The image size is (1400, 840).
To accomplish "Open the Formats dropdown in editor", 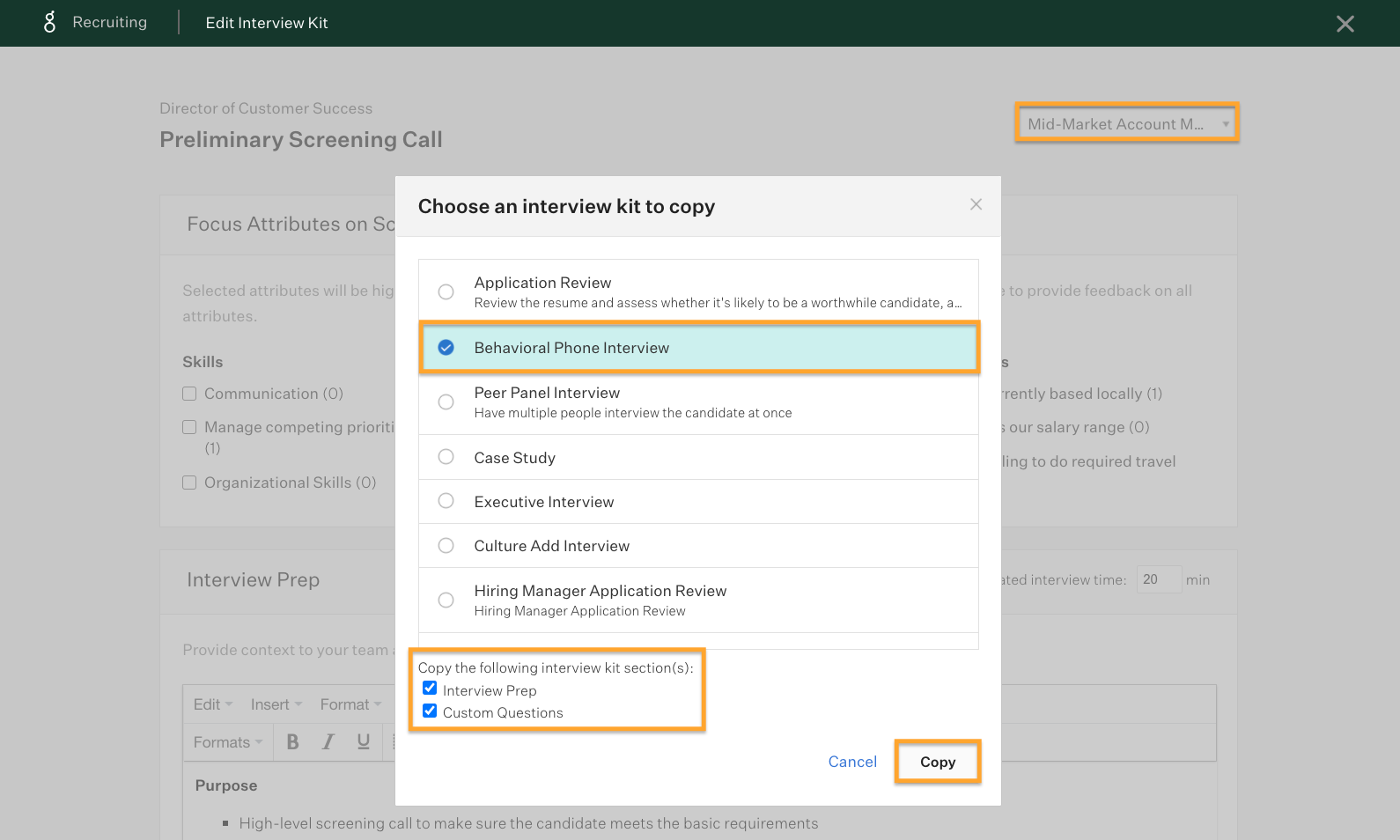I will [228, 742].
